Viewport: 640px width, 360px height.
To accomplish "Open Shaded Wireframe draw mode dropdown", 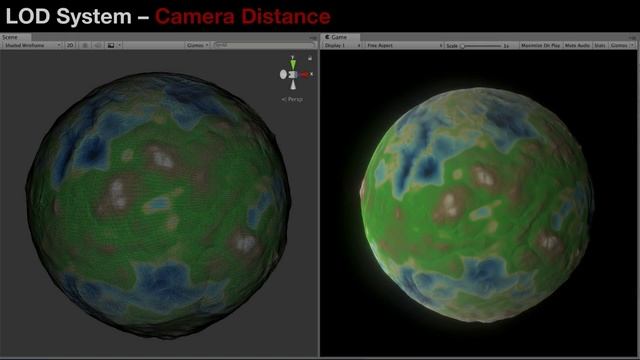I will 32,45.
